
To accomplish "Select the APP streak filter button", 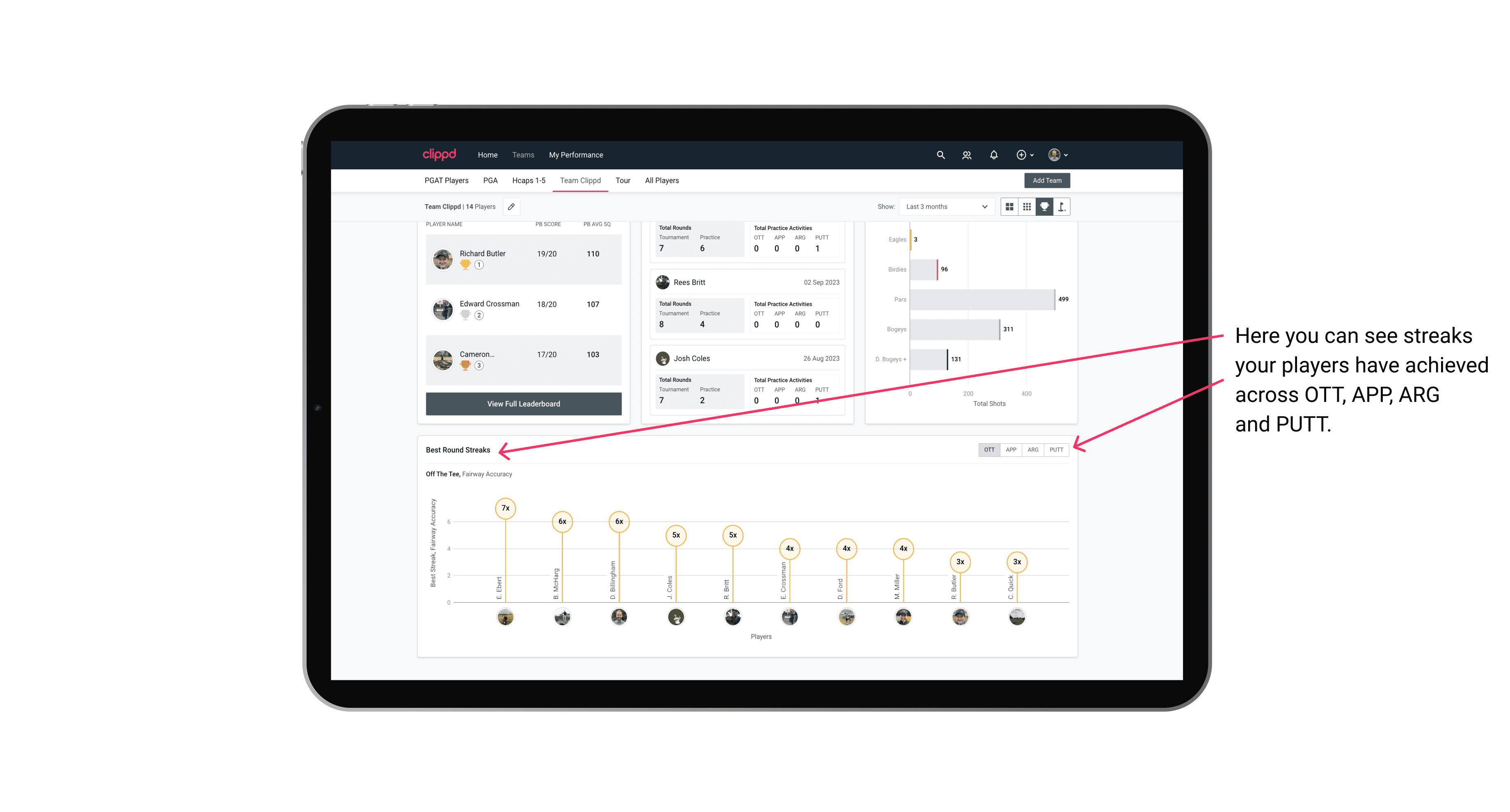I will (1010, 449).
